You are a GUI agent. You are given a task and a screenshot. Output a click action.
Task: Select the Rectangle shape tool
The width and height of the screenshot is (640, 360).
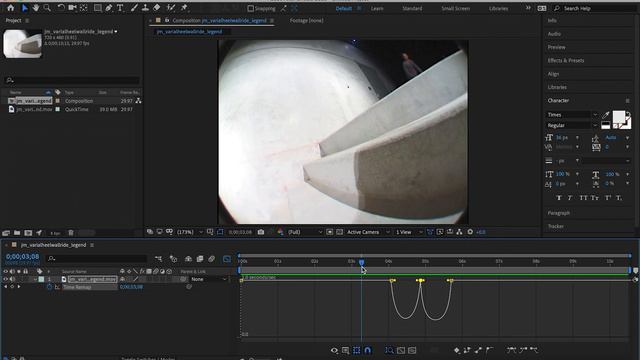[98, 8]
